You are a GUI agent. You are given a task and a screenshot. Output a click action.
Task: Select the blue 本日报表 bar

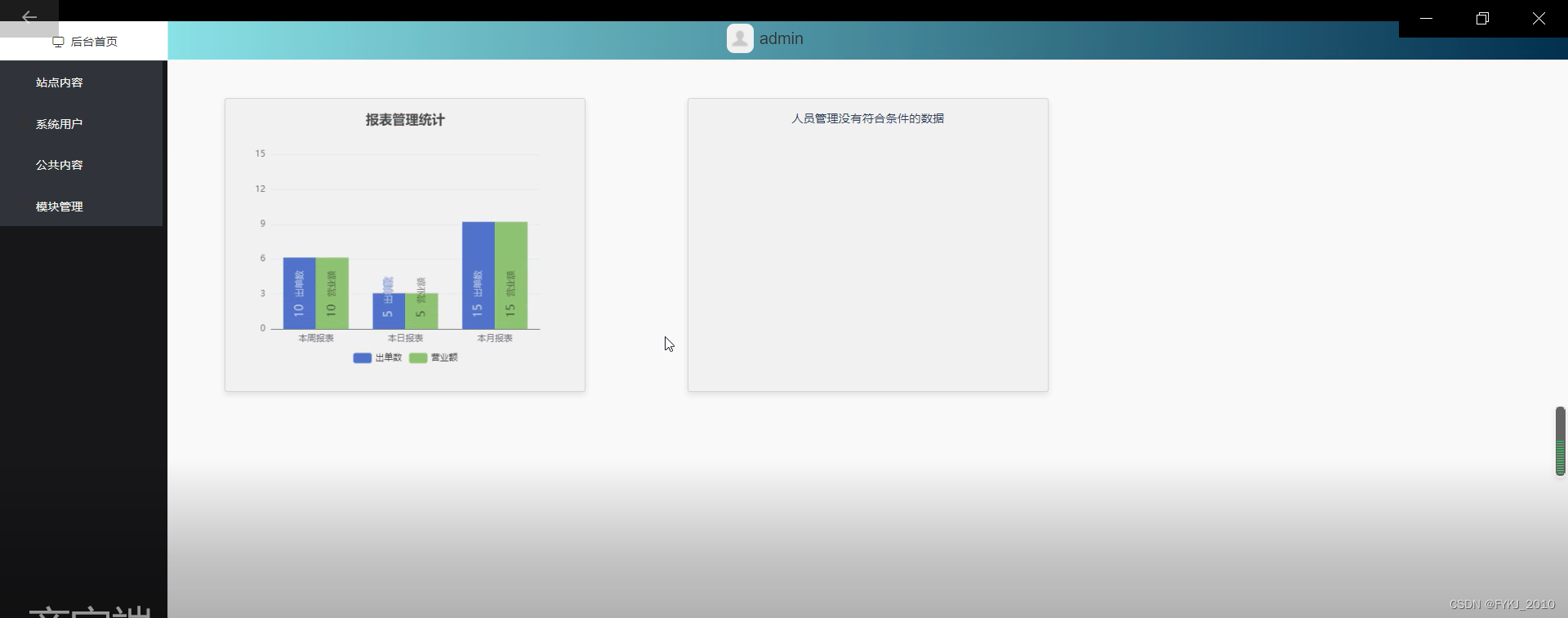(389, 311)
